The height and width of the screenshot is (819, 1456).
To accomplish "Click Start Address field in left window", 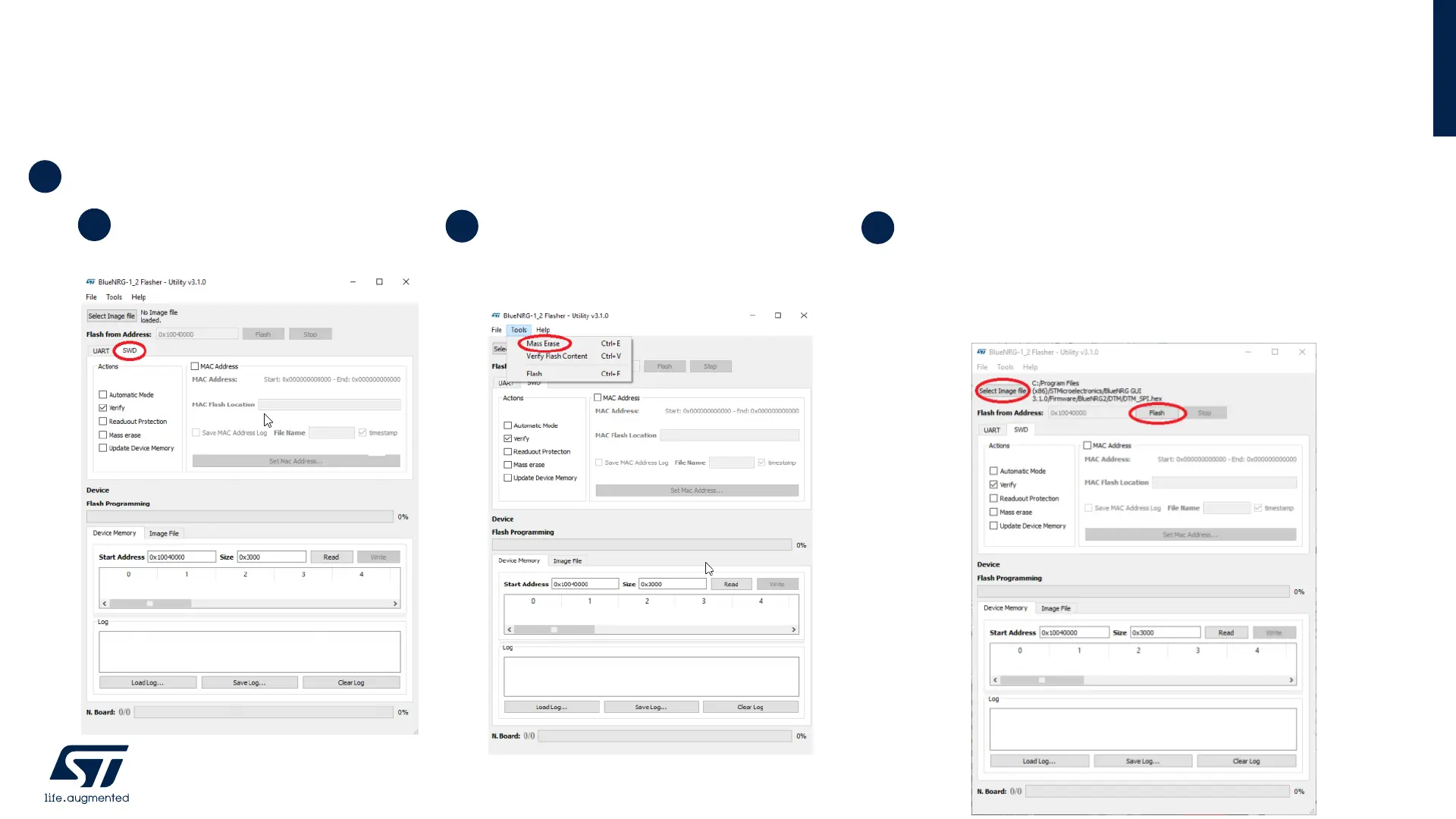I will [181, 557].
